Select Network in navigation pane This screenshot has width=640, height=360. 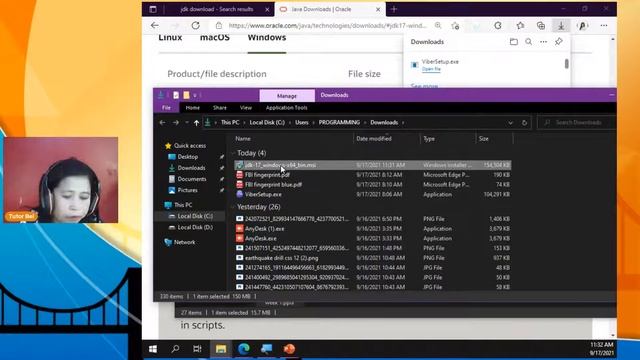click(184, 242)
